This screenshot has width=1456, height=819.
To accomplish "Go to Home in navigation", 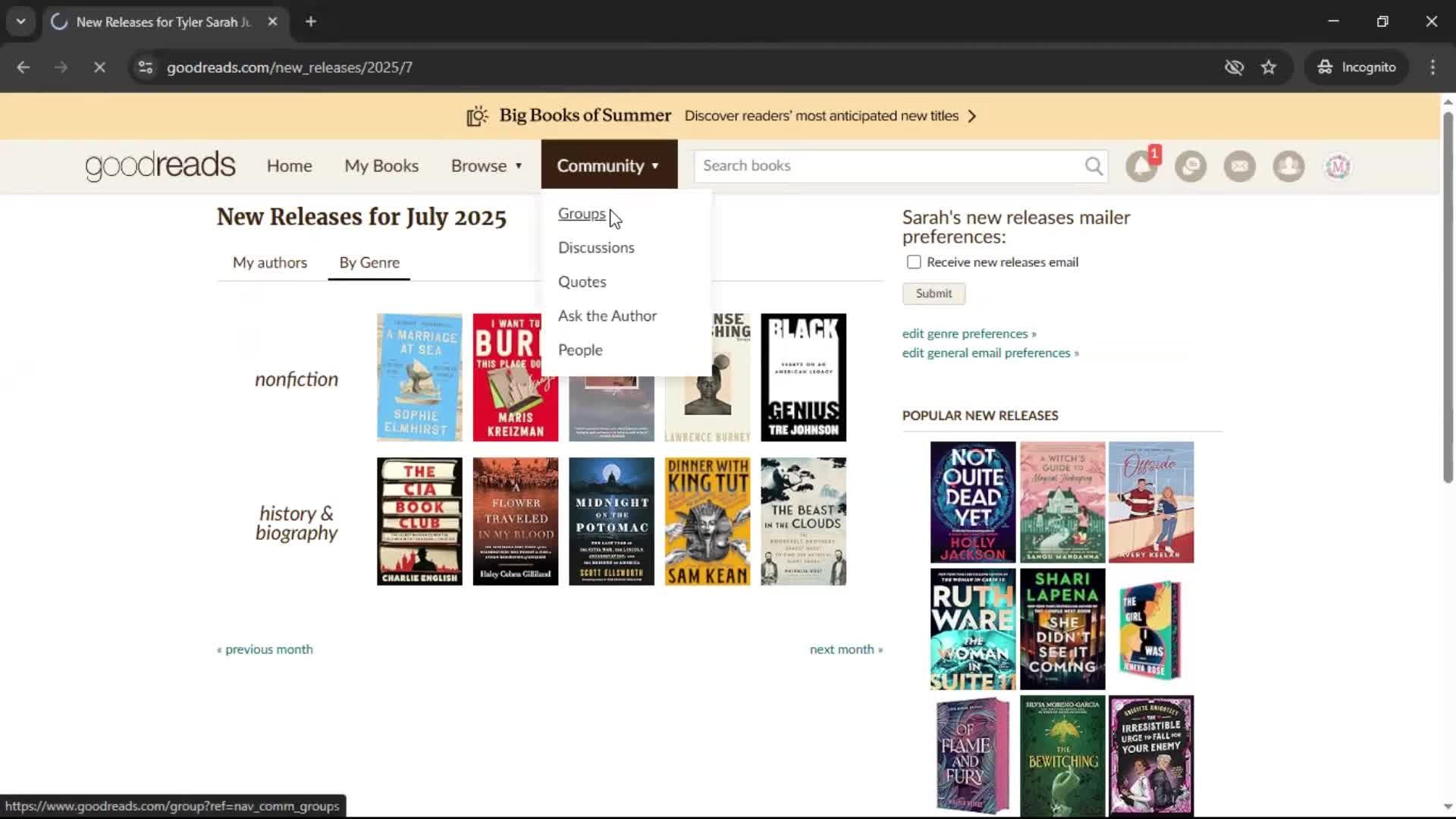I will point(289,165).
